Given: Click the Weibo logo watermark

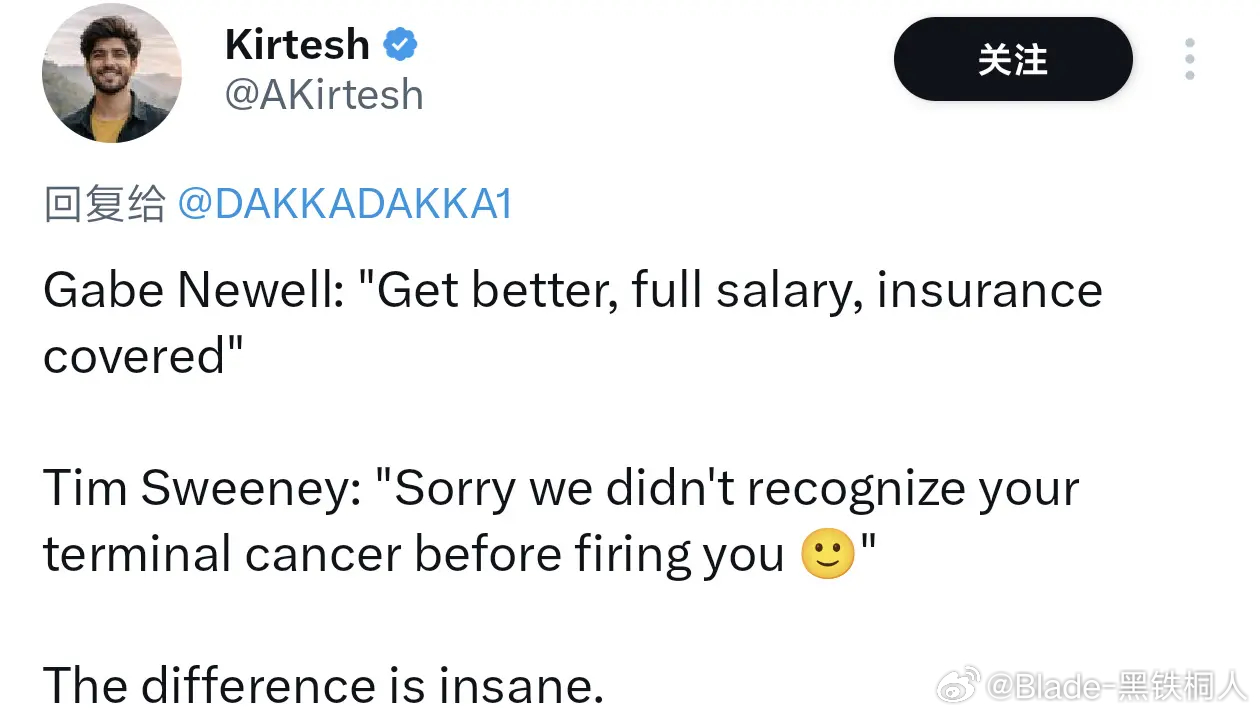Looking at the screenshot, I should pos(957,686).
